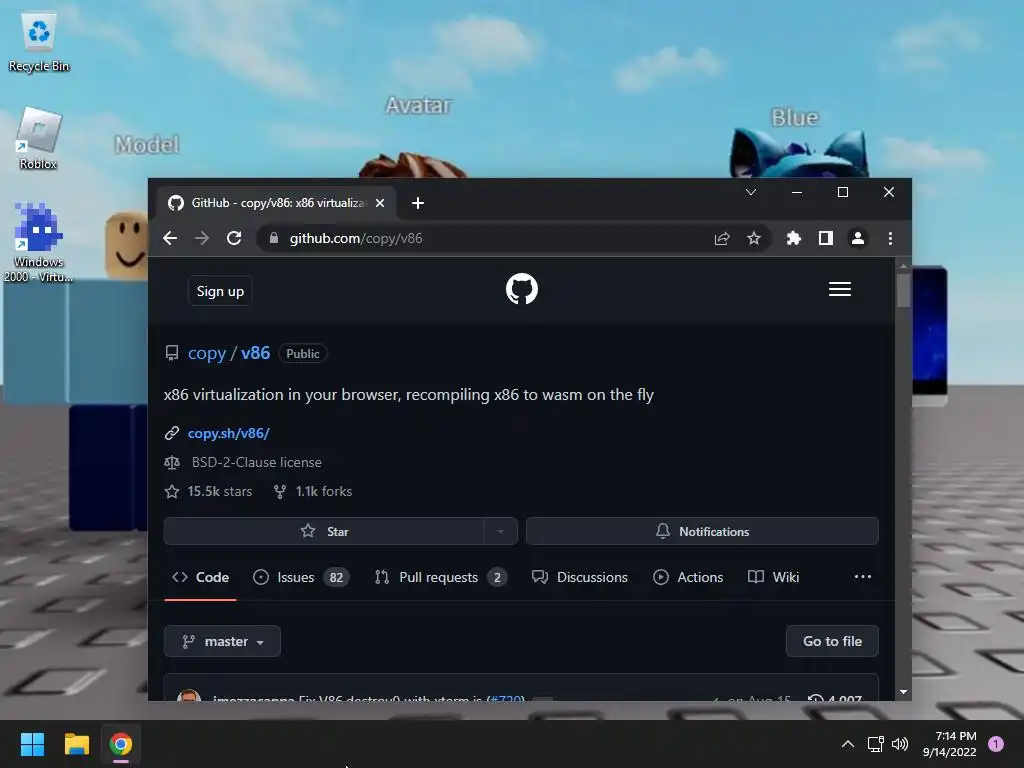Open the Chrome three-dot menu
Viewport: 1024px width, 768px height.
(x=890, y=238)
